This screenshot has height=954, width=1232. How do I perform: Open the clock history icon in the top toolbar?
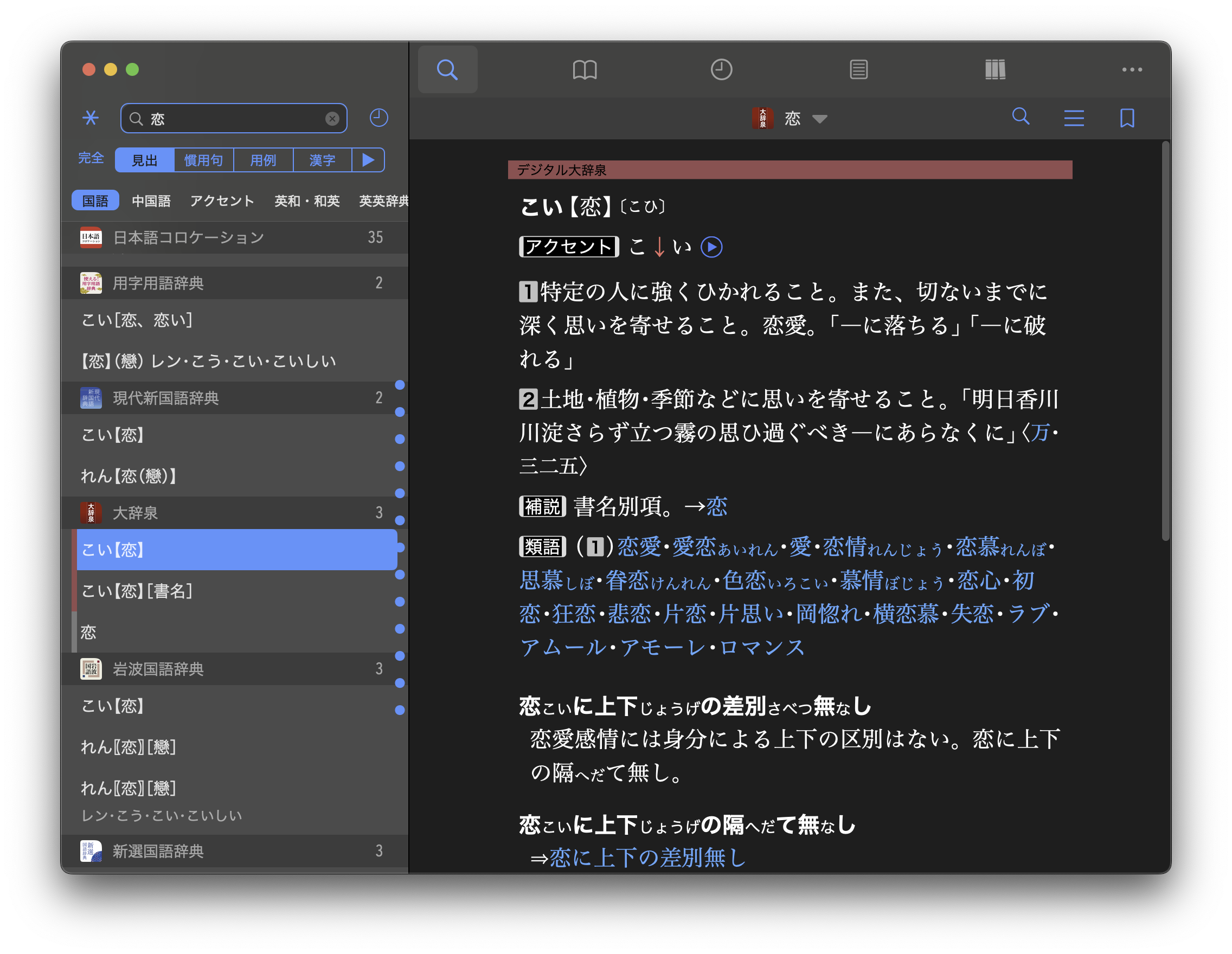721,70
